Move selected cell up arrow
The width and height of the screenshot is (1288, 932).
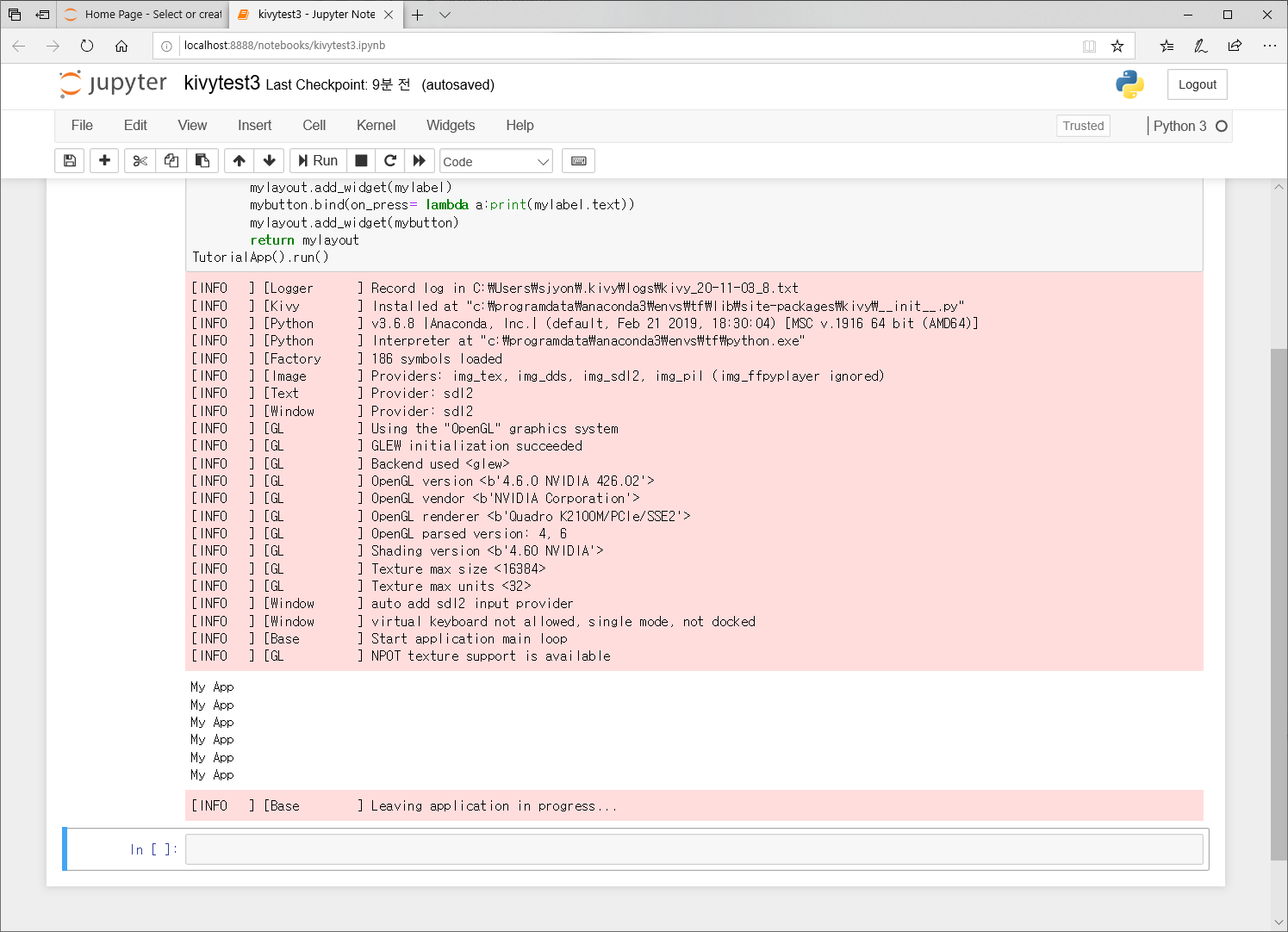point(240,161)
